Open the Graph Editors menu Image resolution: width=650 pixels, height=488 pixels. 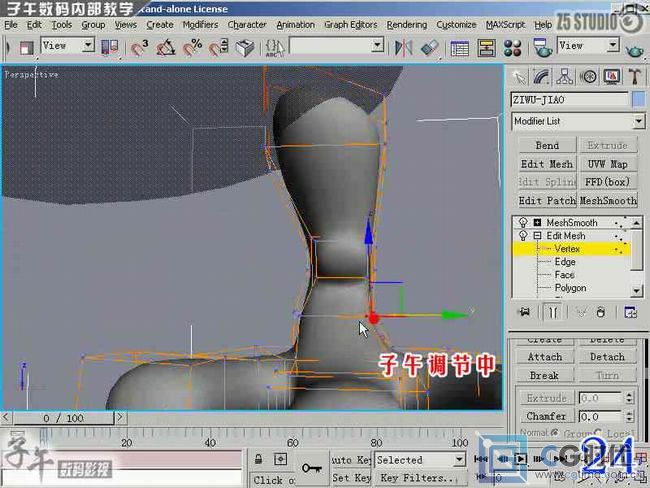click(351, 25)
